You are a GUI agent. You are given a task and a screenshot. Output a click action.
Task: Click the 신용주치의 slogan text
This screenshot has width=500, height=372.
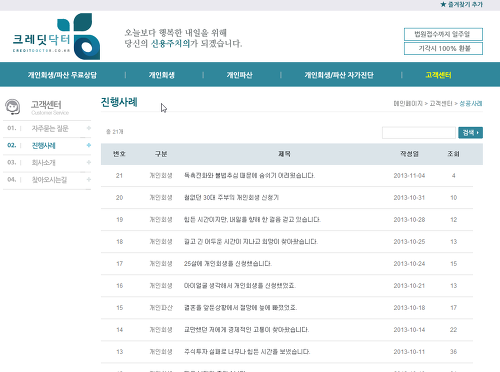click(170, 43)
